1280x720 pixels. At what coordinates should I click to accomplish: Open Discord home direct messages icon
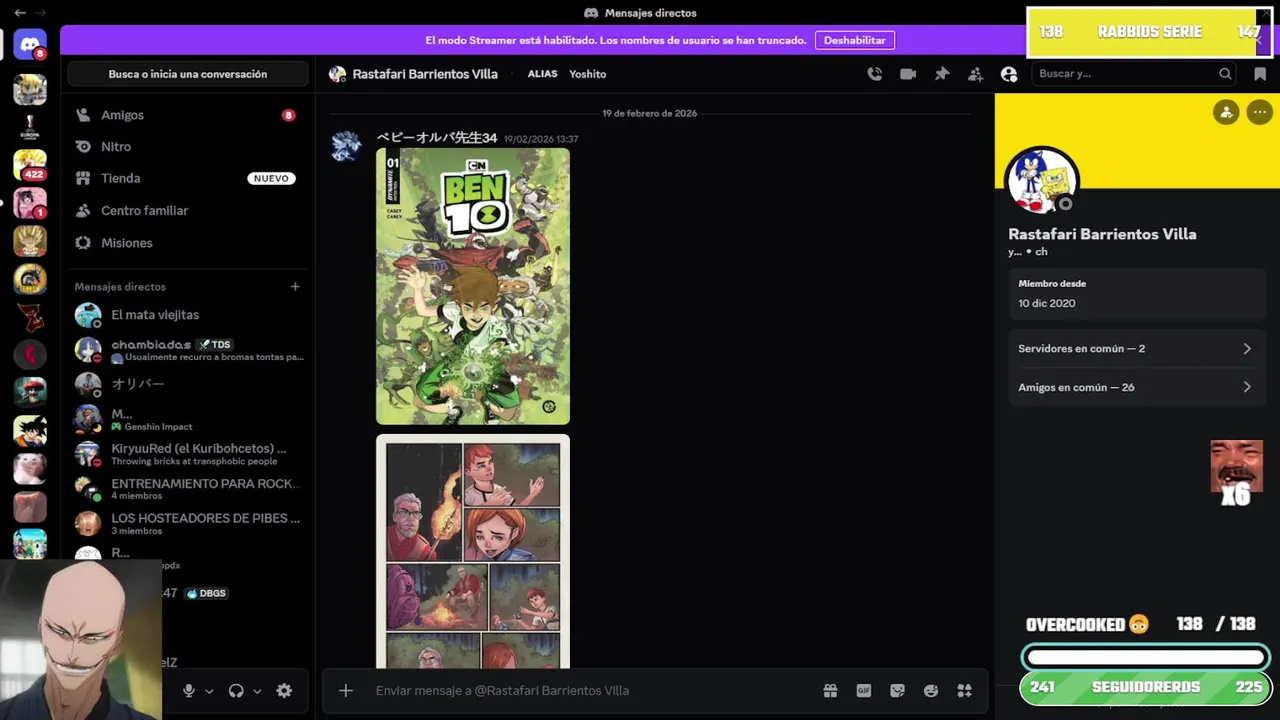[30, 45]
